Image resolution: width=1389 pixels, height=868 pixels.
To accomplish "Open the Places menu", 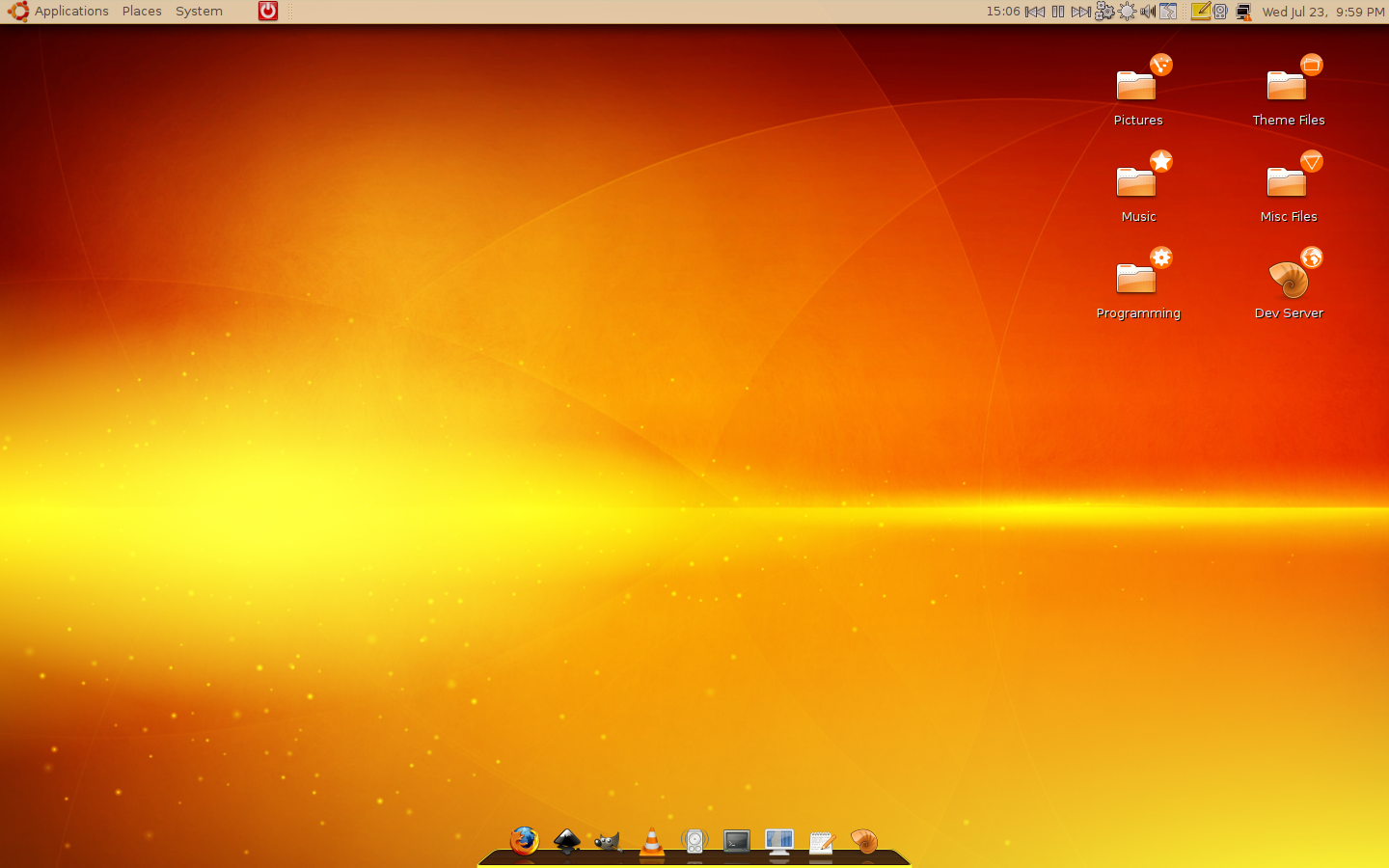I will pos(142,12).
